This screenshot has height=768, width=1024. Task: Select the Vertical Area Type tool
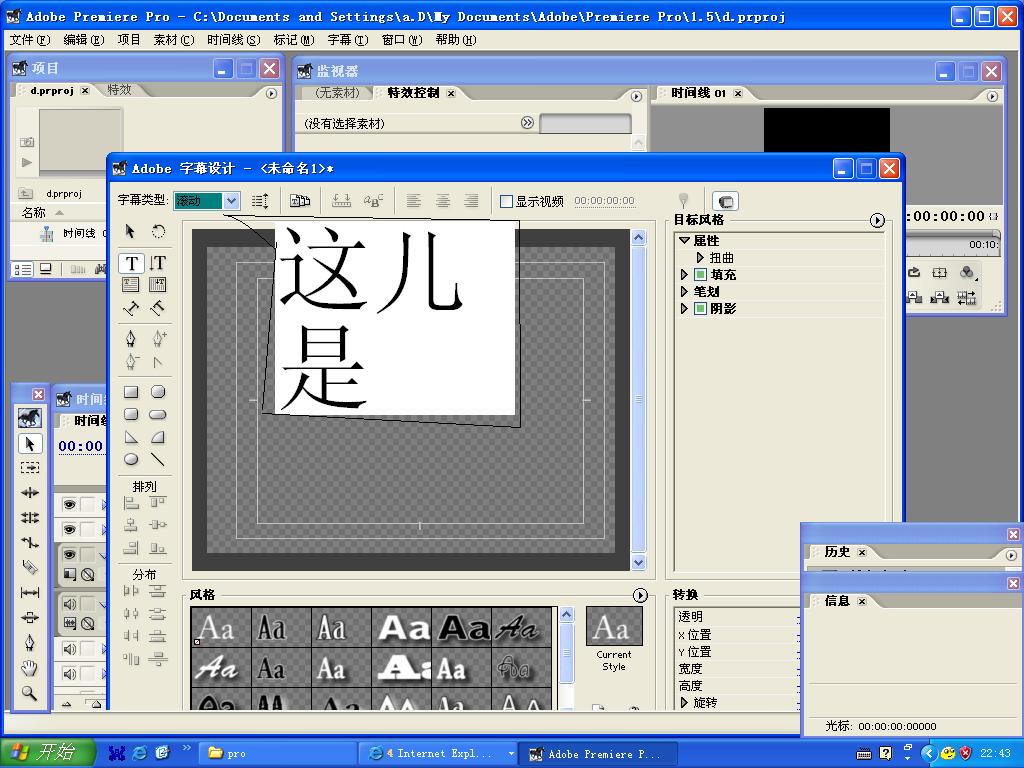pyautogui.click(x=157, y=284)
